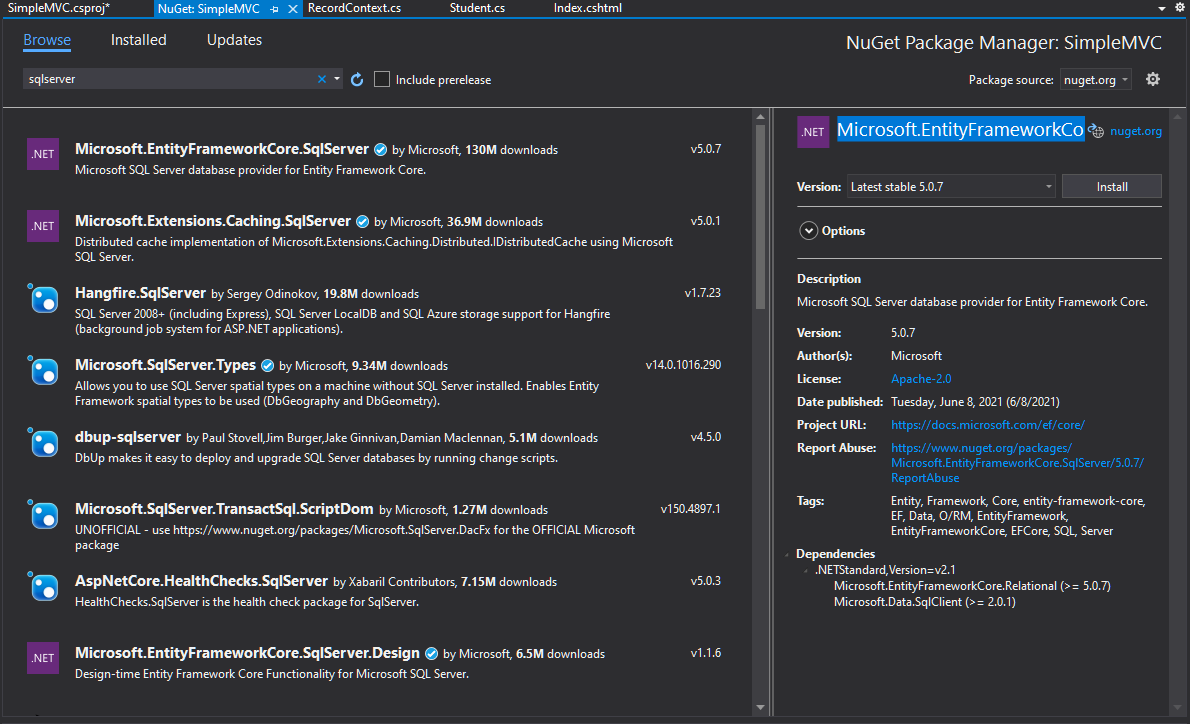
Task: Click the package list scroll down arrow
Action: coord(760,707)
